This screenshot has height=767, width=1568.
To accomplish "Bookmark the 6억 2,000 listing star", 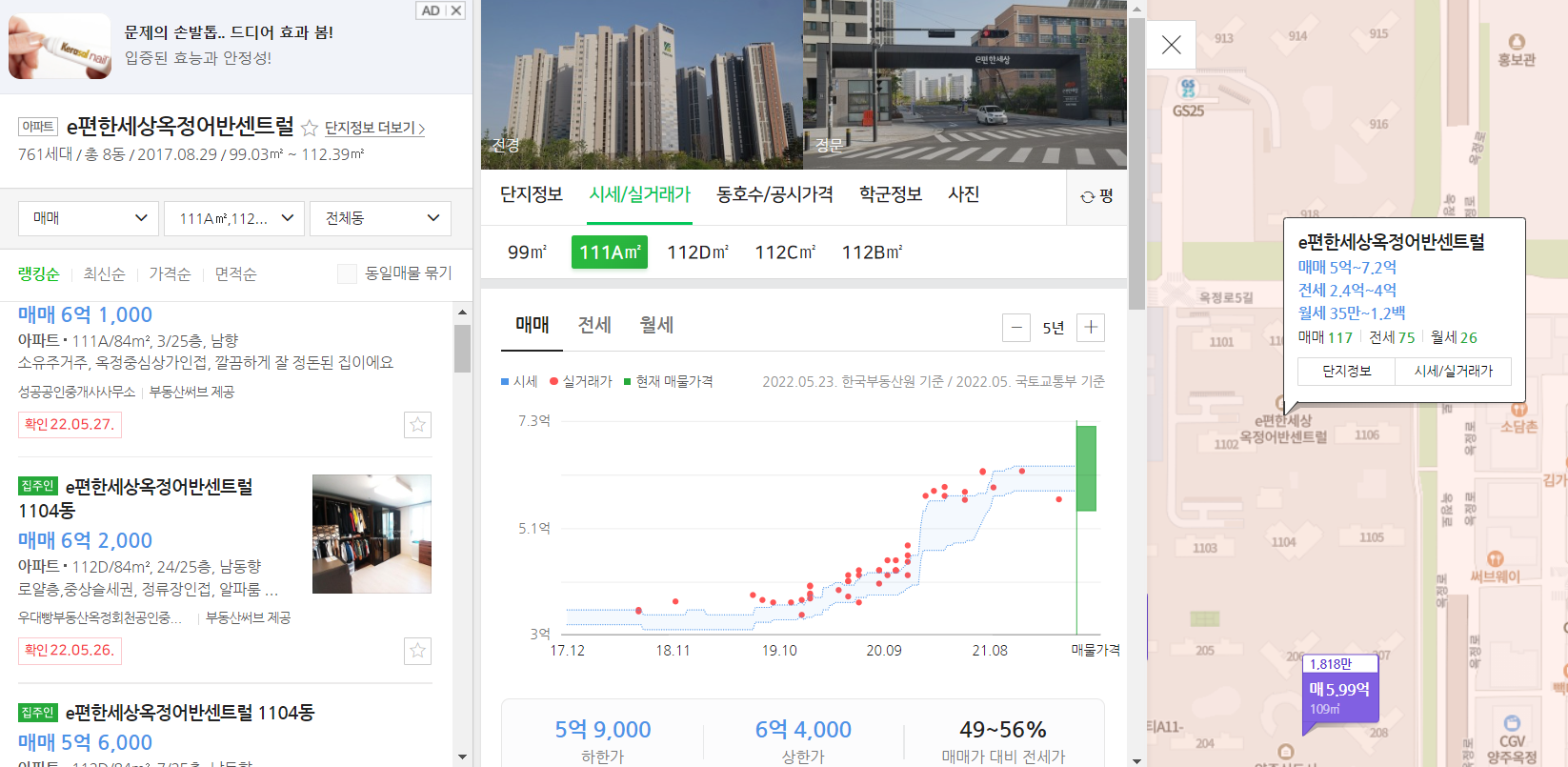I will [x=417, y=651].
